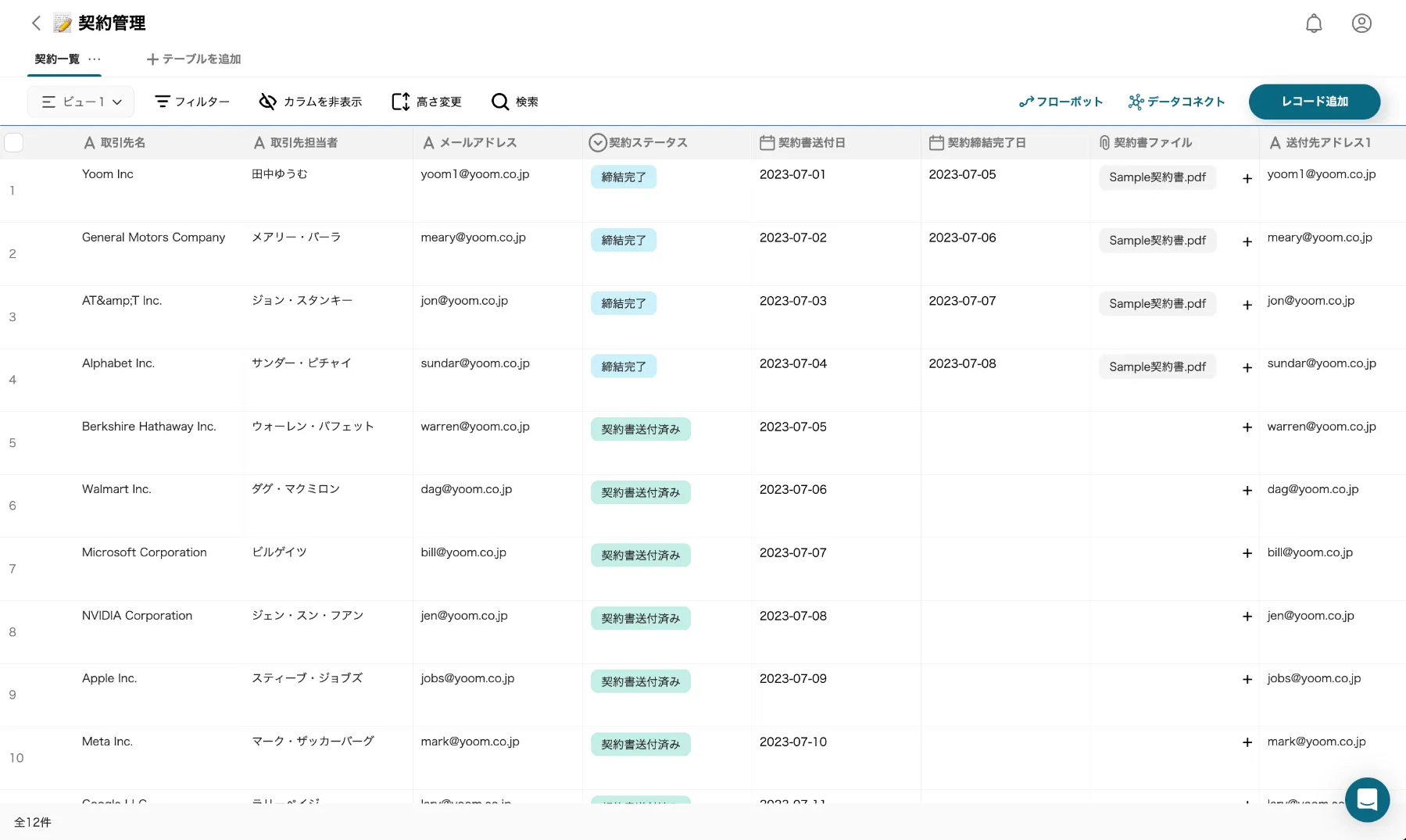
Task: Open 契約書送付済み status of Walmart row
Action: tap(641, 492)
